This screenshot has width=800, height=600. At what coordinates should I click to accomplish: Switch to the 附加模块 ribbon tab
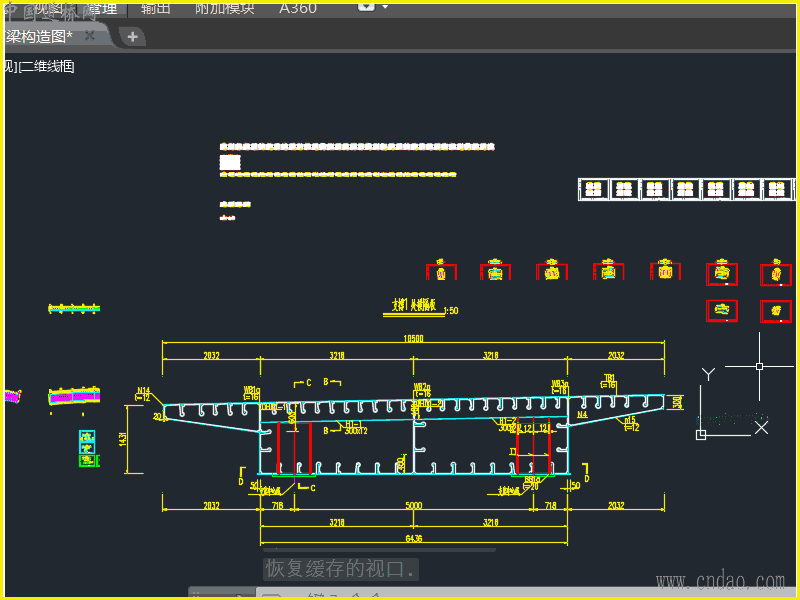[224, 8]
